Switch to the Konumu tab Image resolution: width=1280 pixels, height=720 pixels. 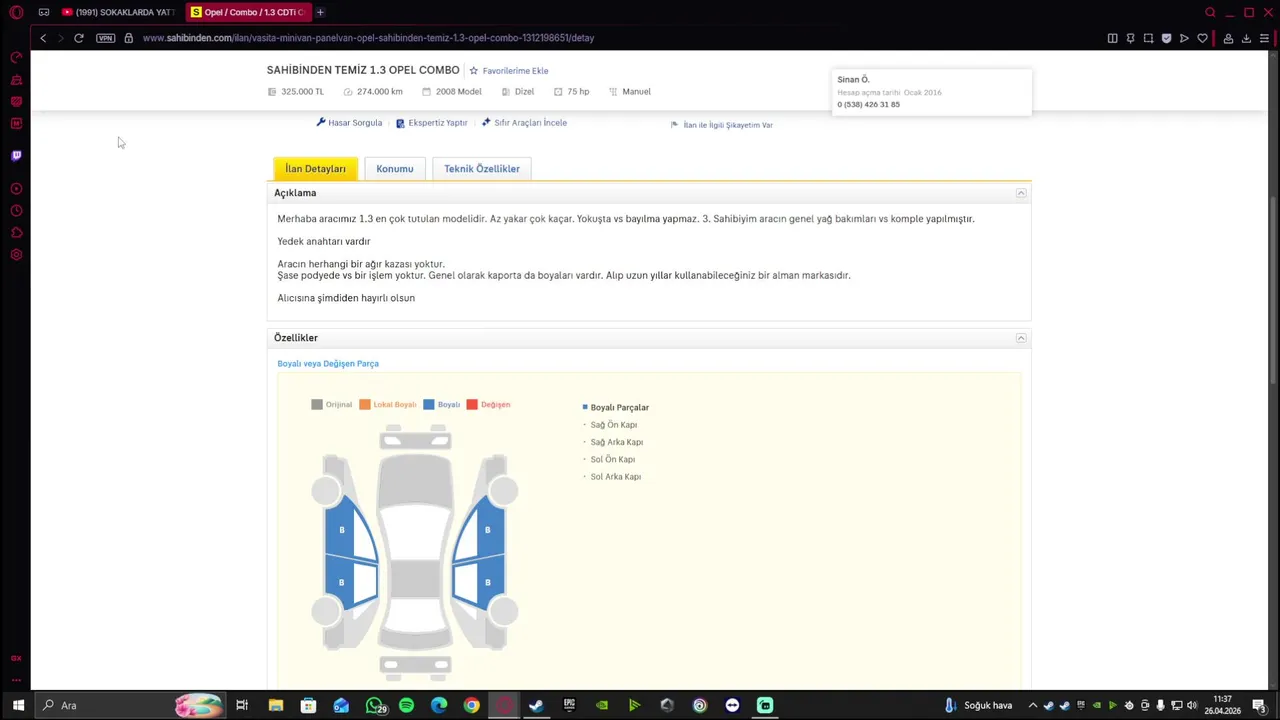(395, 169)
